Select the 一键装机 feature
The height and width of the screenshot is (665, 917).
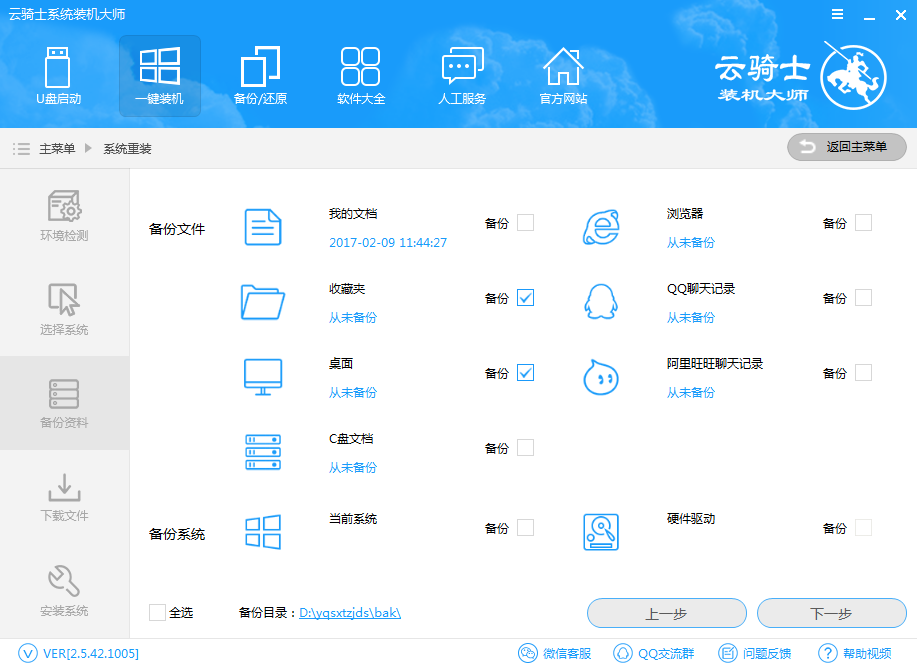point(159,76)
